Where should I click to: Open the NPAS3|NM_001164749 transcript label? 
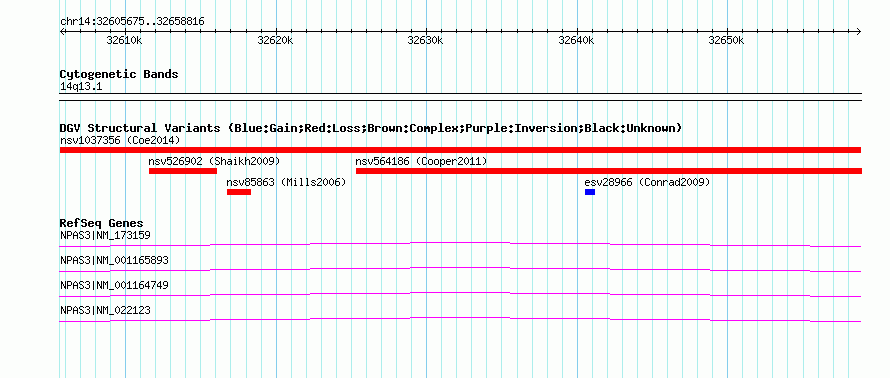114,285
